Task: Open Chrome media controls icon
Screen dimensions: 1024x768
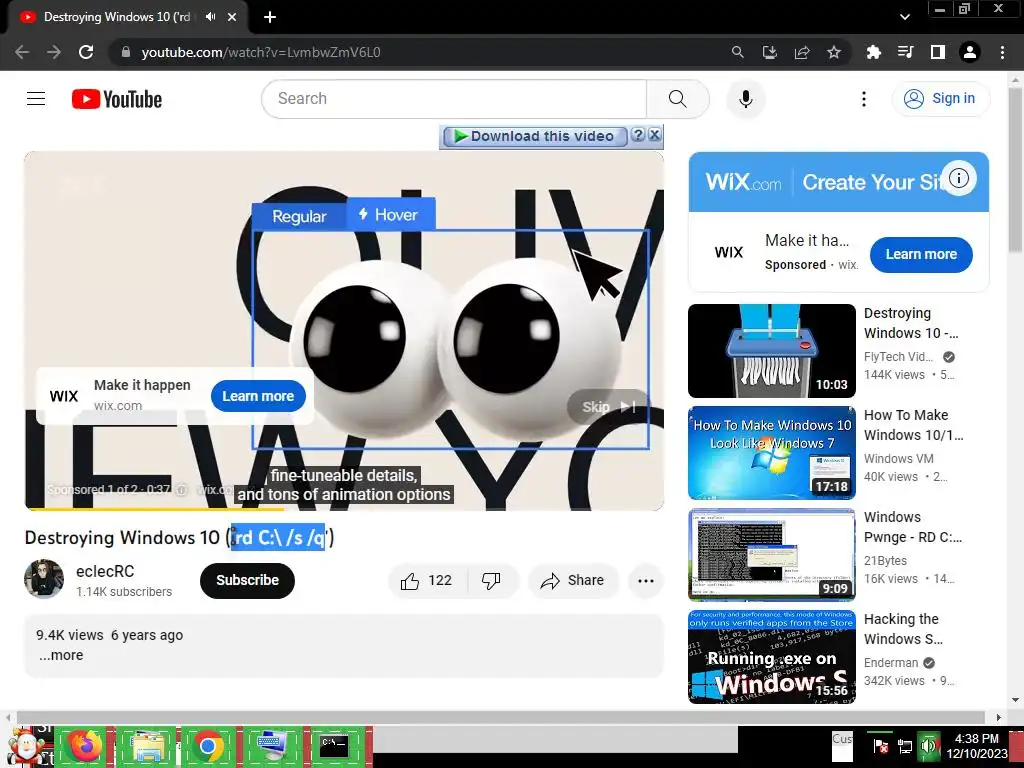Action: pos(905,52)
